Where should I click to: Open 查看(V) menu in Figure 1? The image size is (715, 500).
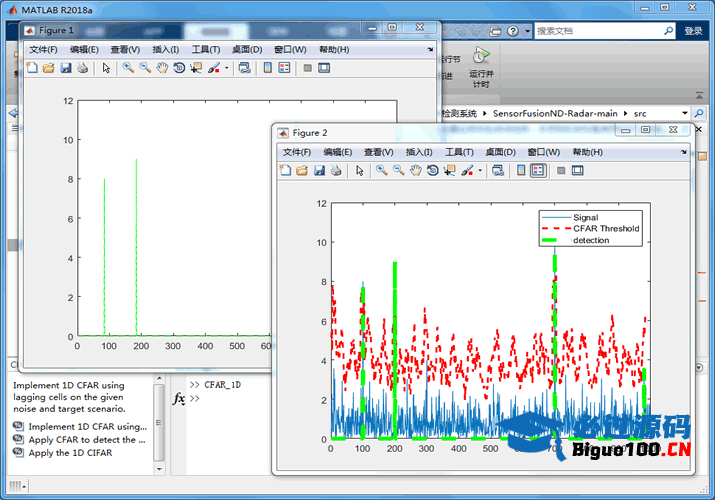click(125, 50)
